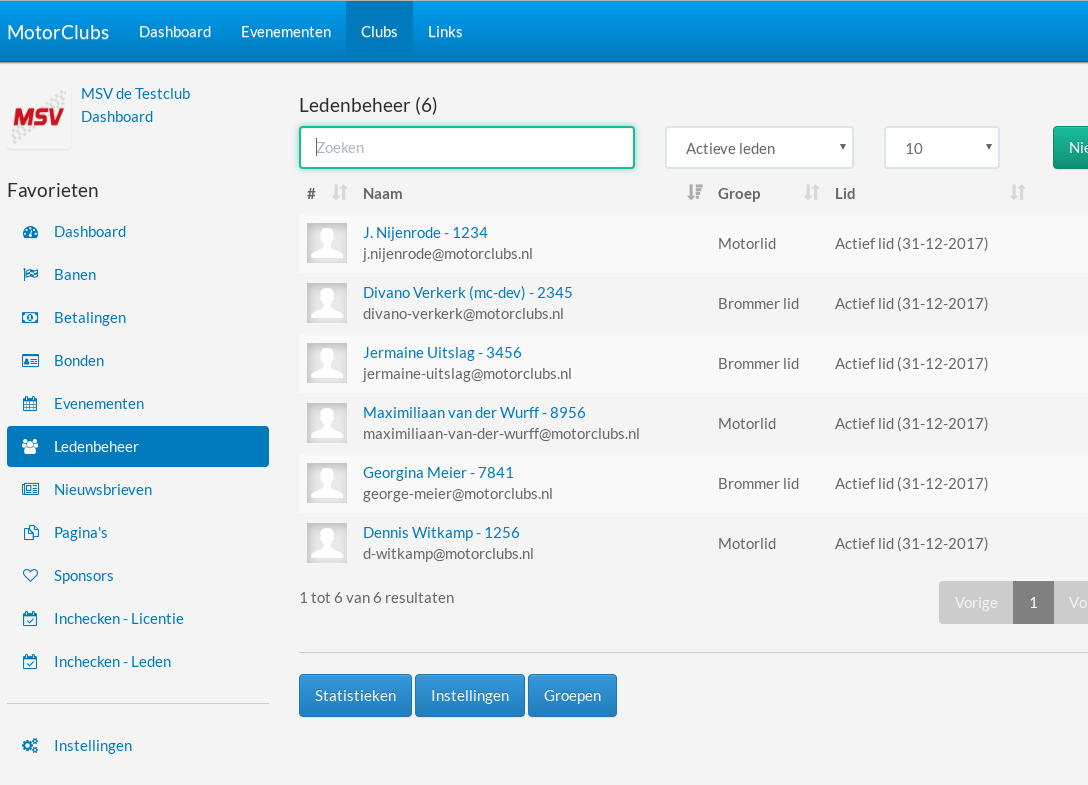Open Evenementen in the top navigation bar

click(286, 32)
